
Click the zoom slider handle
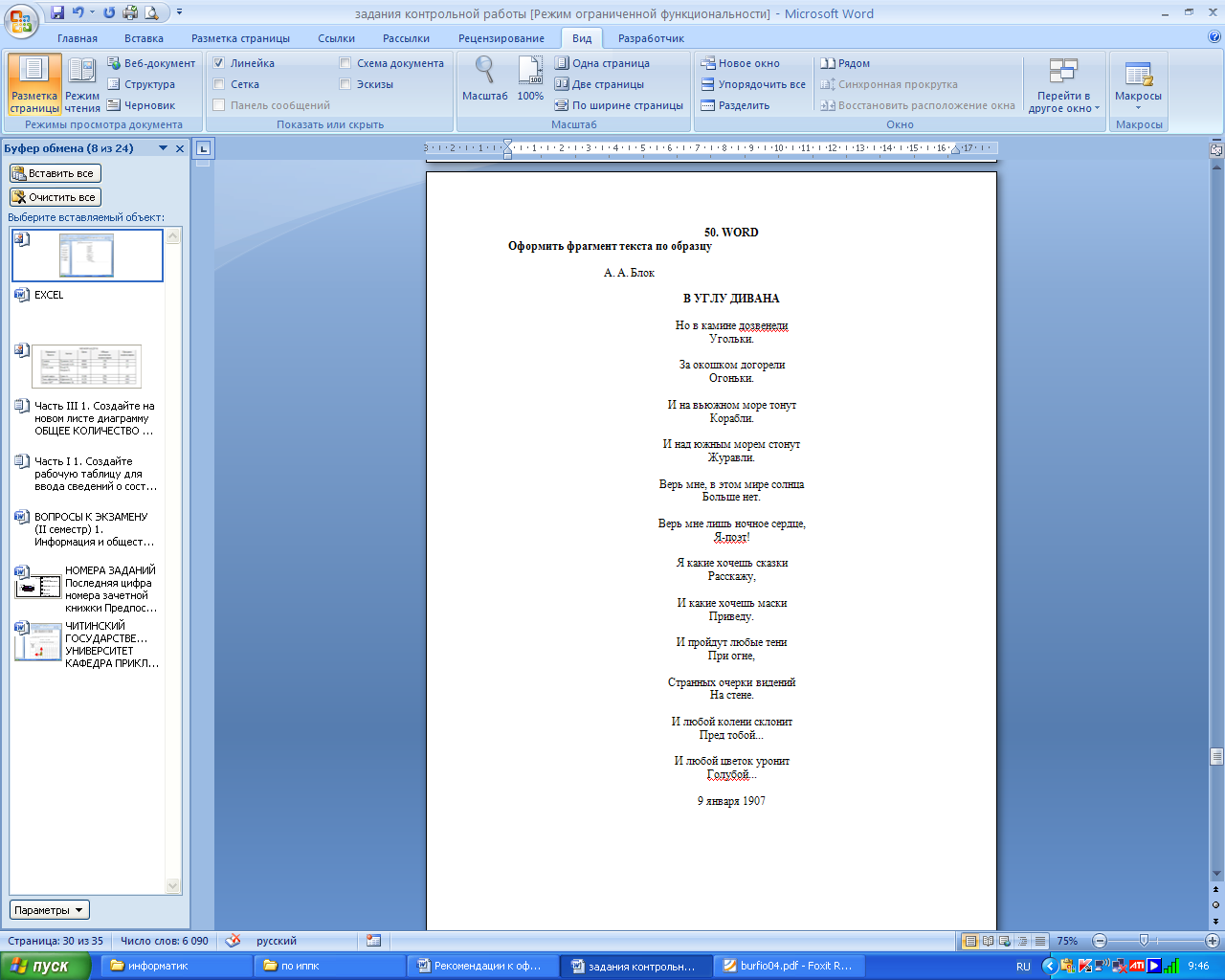[x=1144, y=941]
